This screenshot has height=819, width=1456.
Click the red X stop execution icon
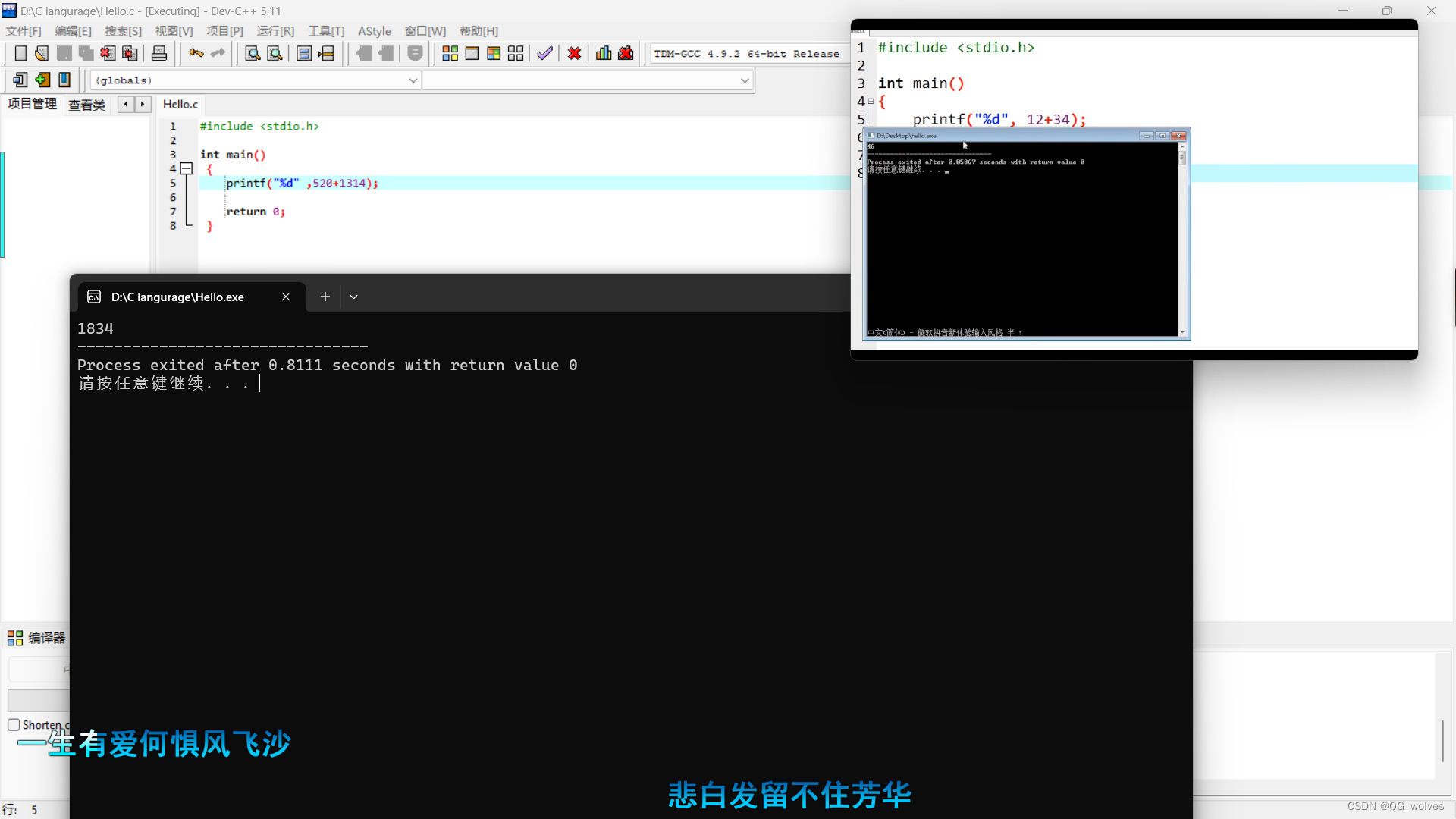click(x=574, y=54)
